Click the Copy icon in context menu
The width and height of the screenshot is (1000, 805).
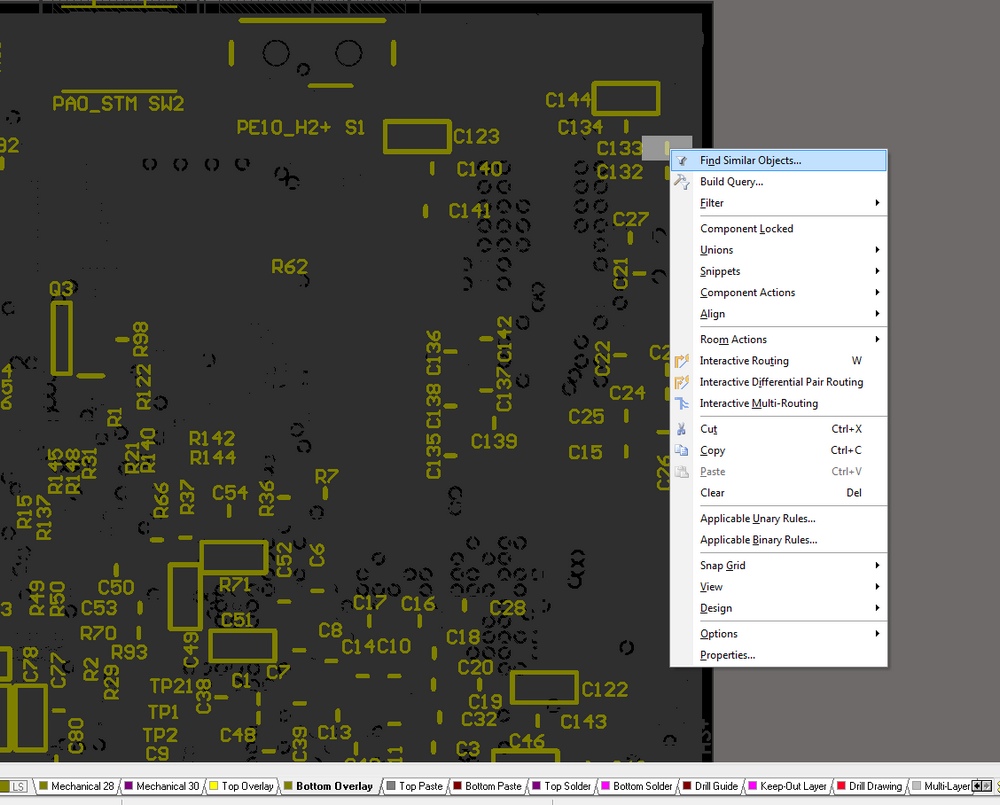(681, 450)
